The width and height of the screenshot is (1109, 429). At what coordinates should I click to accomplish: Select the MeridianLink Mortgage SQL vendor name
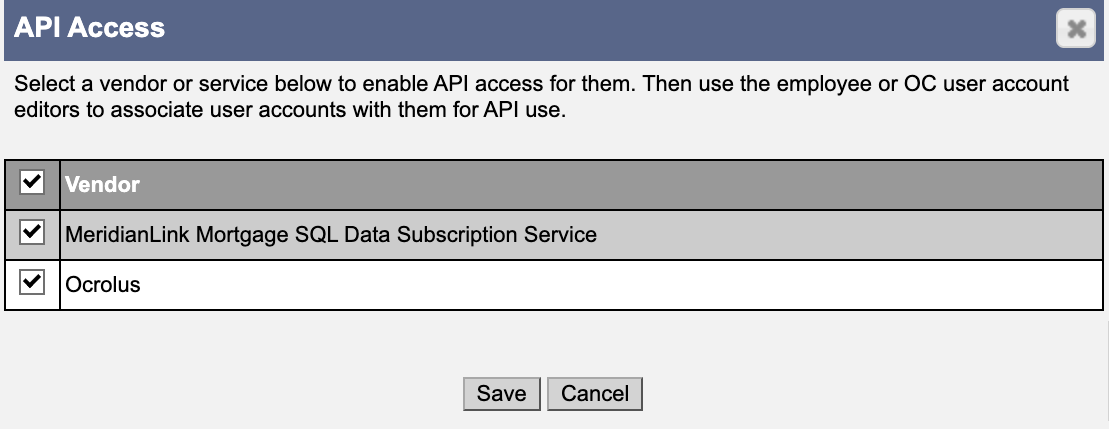pos(330,235)
